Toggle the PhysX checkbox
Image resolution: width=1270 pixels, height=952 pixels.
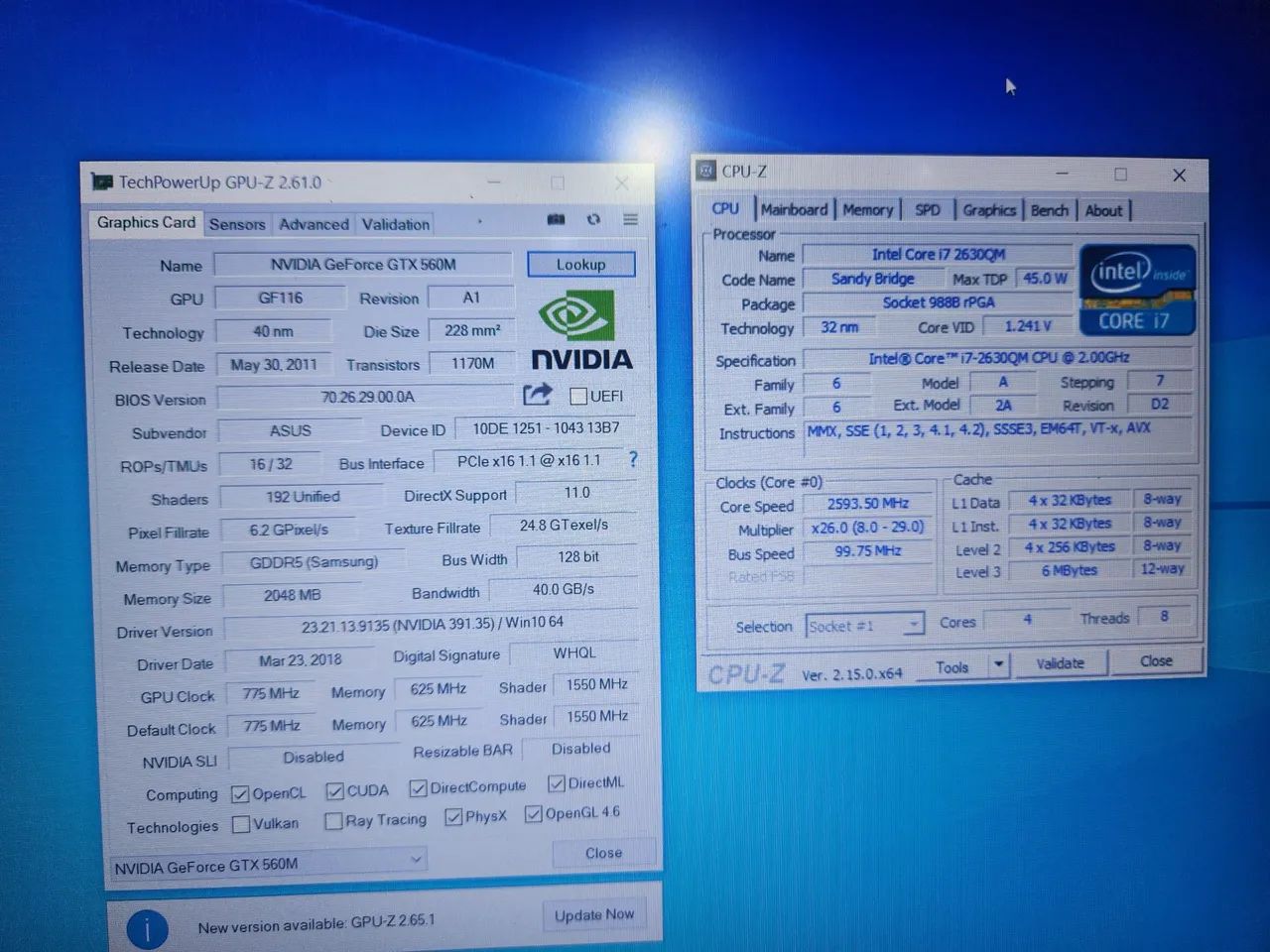pyautogui.click(x=453, y=817)
